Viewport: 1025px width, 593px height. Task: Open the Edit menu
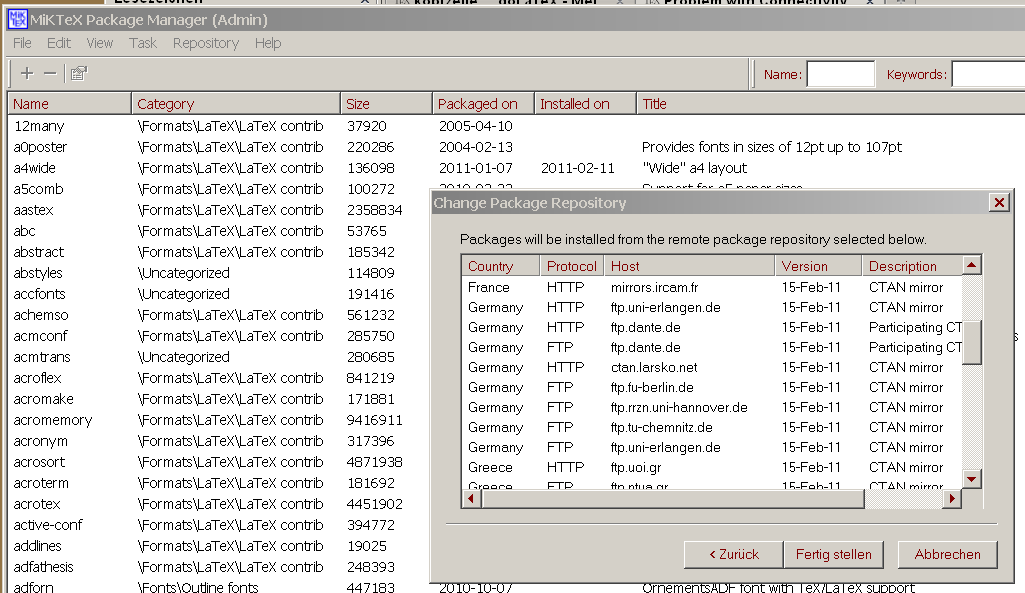[59, 43]
